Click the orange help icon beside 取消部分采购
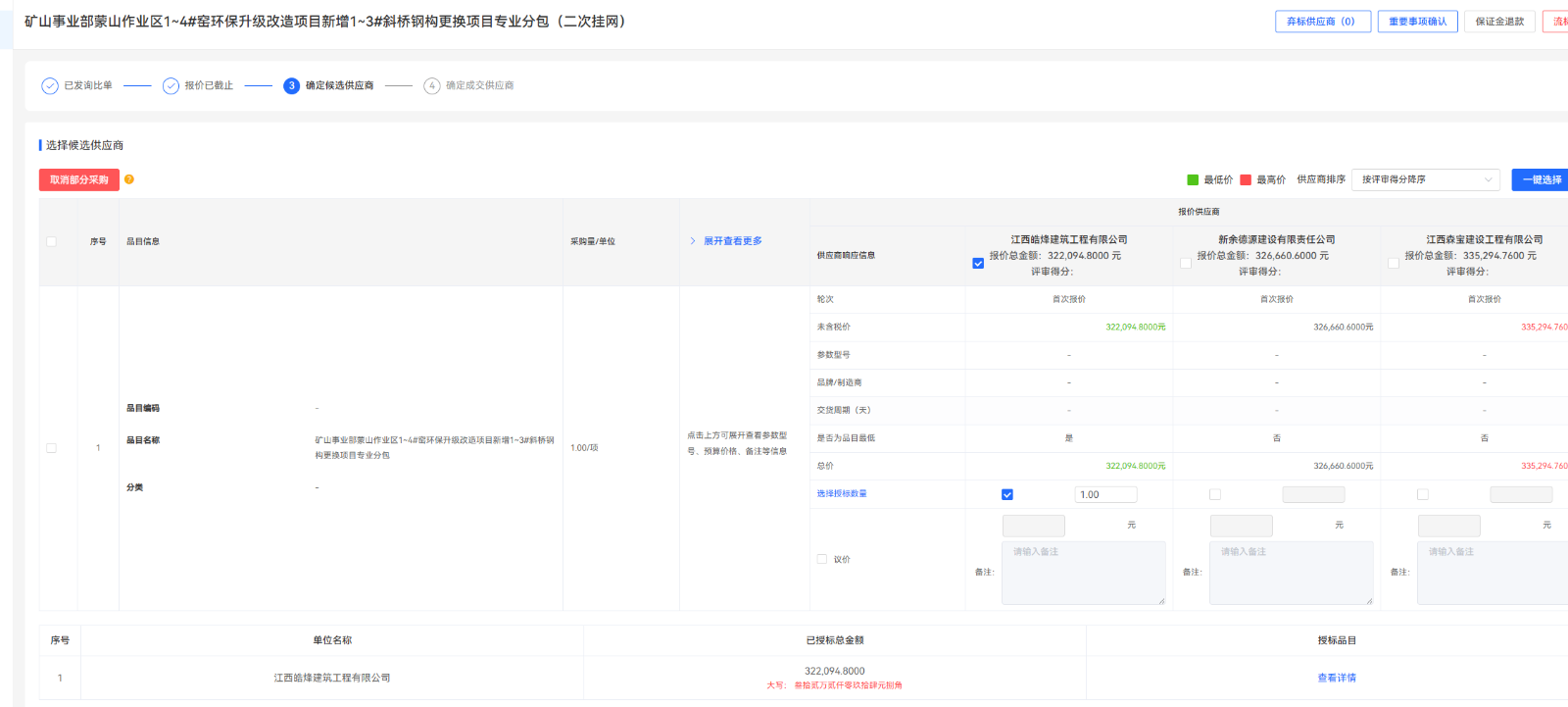 (x=129, y=179)
